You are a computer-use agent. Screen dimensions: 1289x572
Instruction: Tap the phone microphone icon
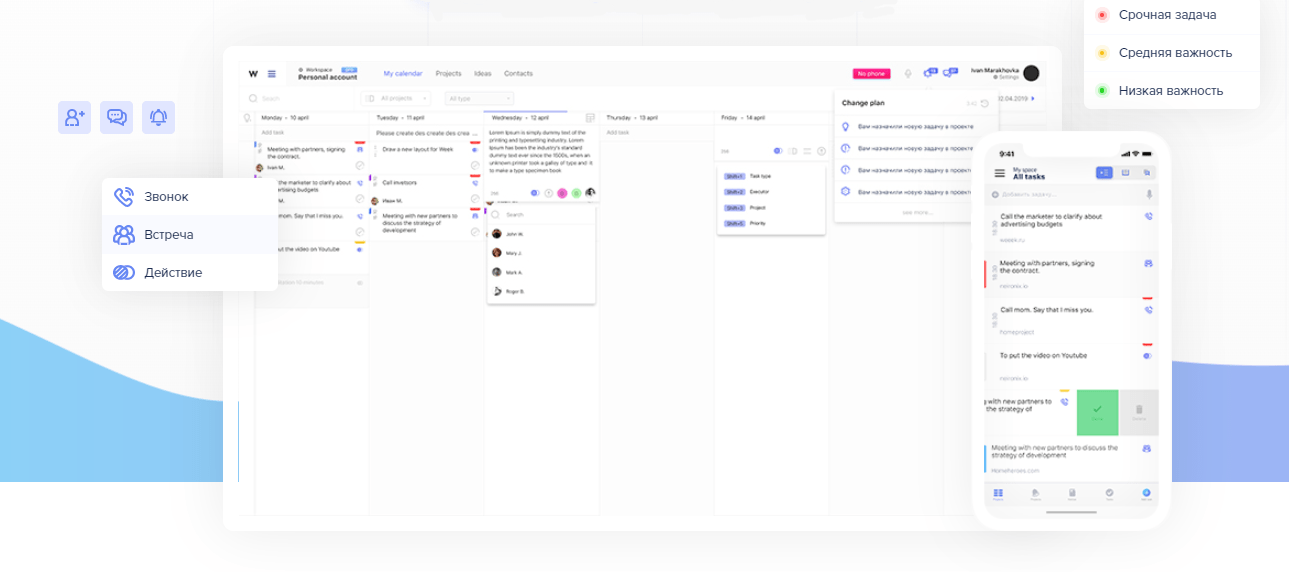coord(1149,194)
